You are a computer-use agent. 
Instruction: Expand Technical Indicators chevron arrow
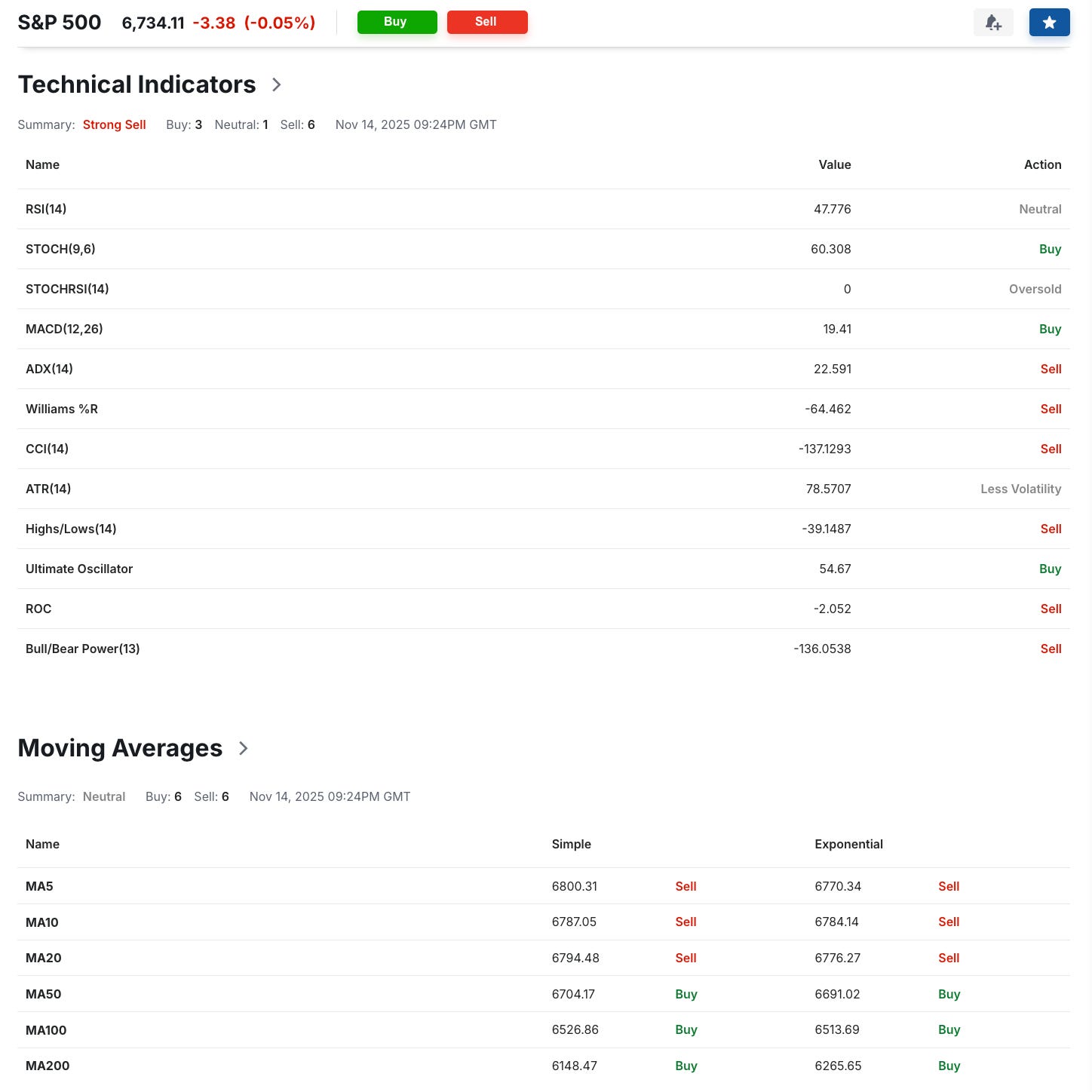pyautogui.click(x=277, y=84)
